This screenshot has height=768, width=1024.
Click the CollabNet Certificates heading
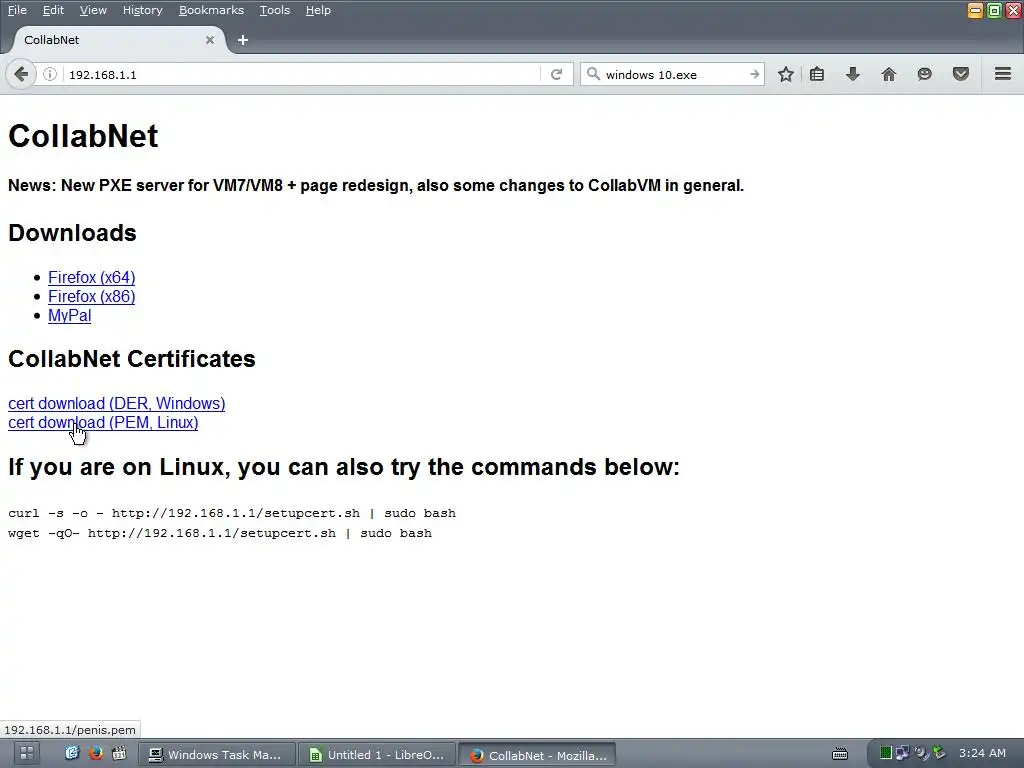click(x=132, y=359)
